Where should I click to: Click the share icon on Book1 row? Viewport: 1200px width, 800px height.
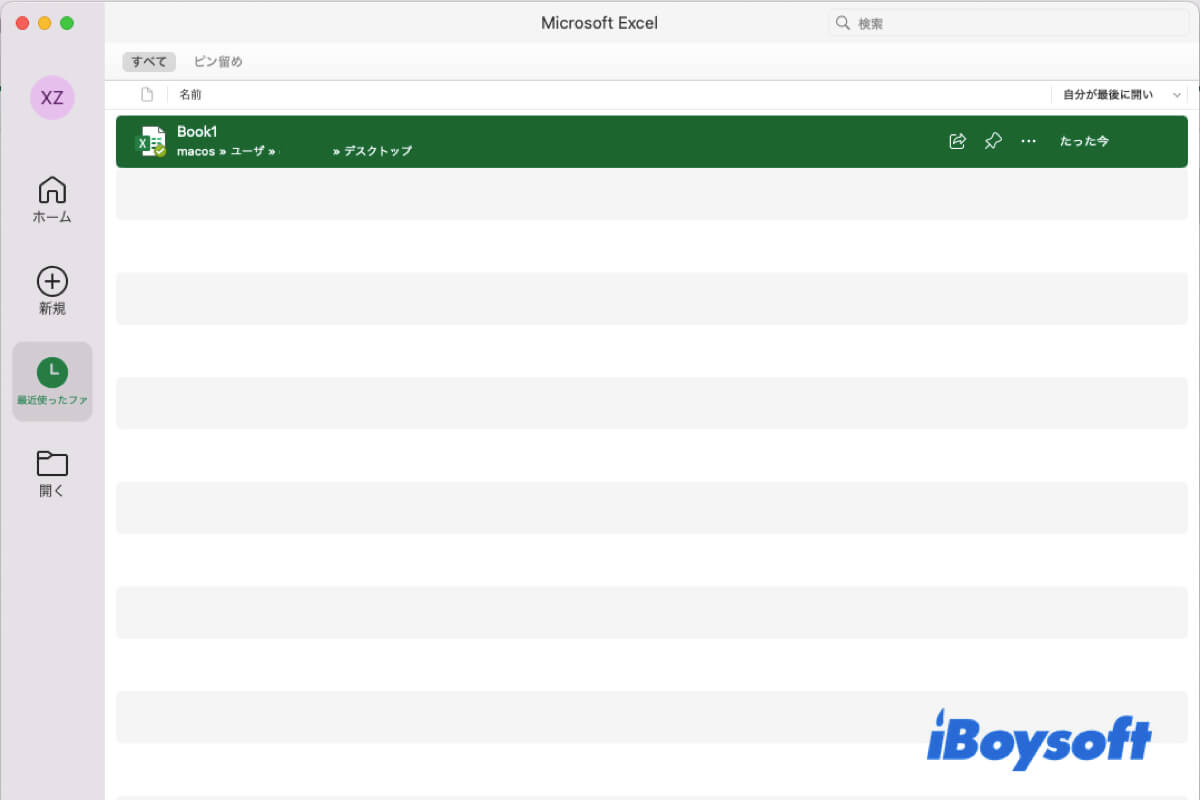point(956,141)
